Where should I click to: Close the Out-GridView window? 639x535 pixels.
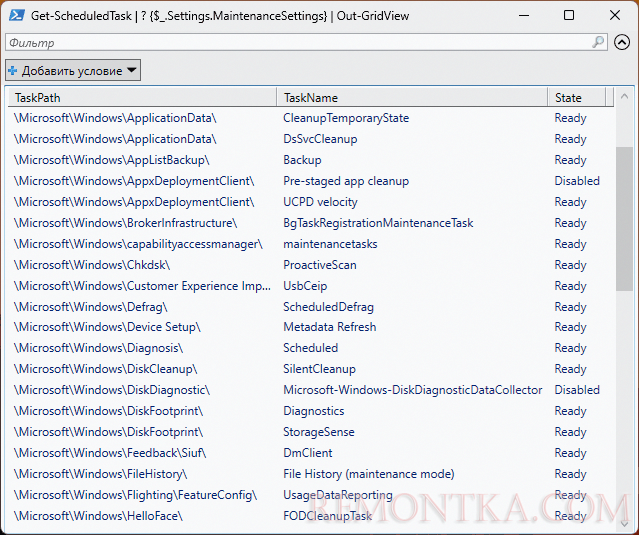coord(615,15)
